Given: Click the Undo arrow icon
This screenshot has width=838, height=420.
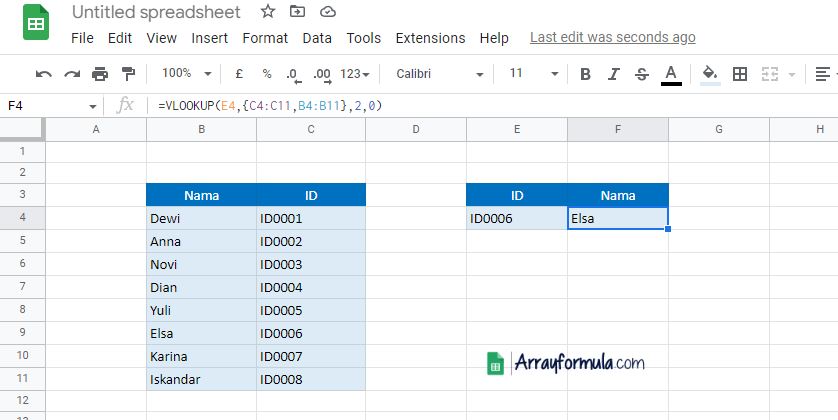Looking at the screenshot, I should pos(43,74).
